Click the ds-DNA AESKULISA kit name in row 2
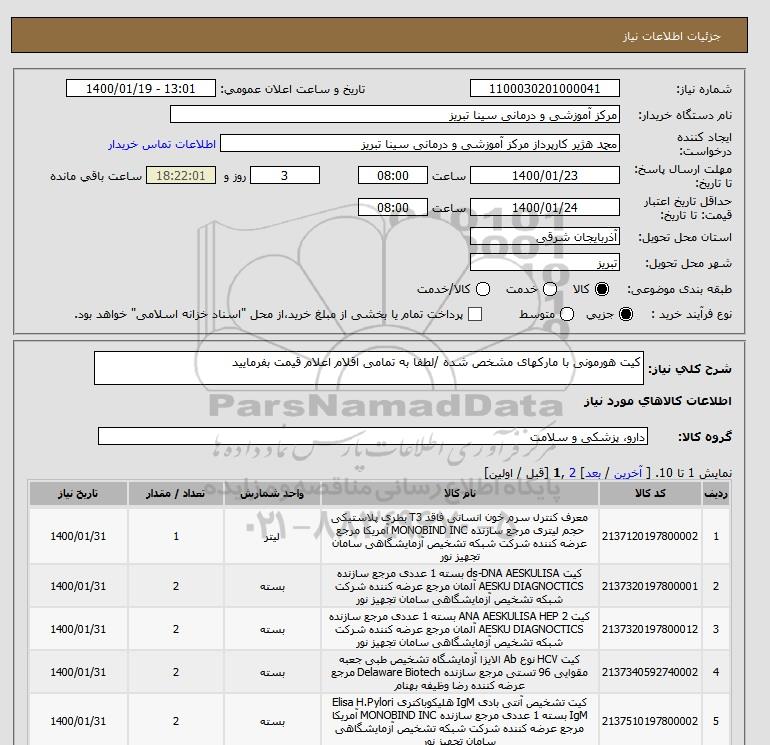This screenshot has width=770, height=745. click(460, 586)
